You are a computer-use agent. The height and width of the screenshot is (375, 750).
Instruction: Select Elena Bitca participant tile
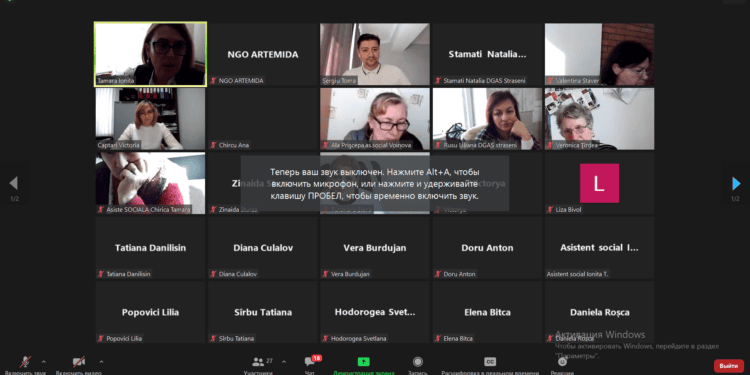487,312
